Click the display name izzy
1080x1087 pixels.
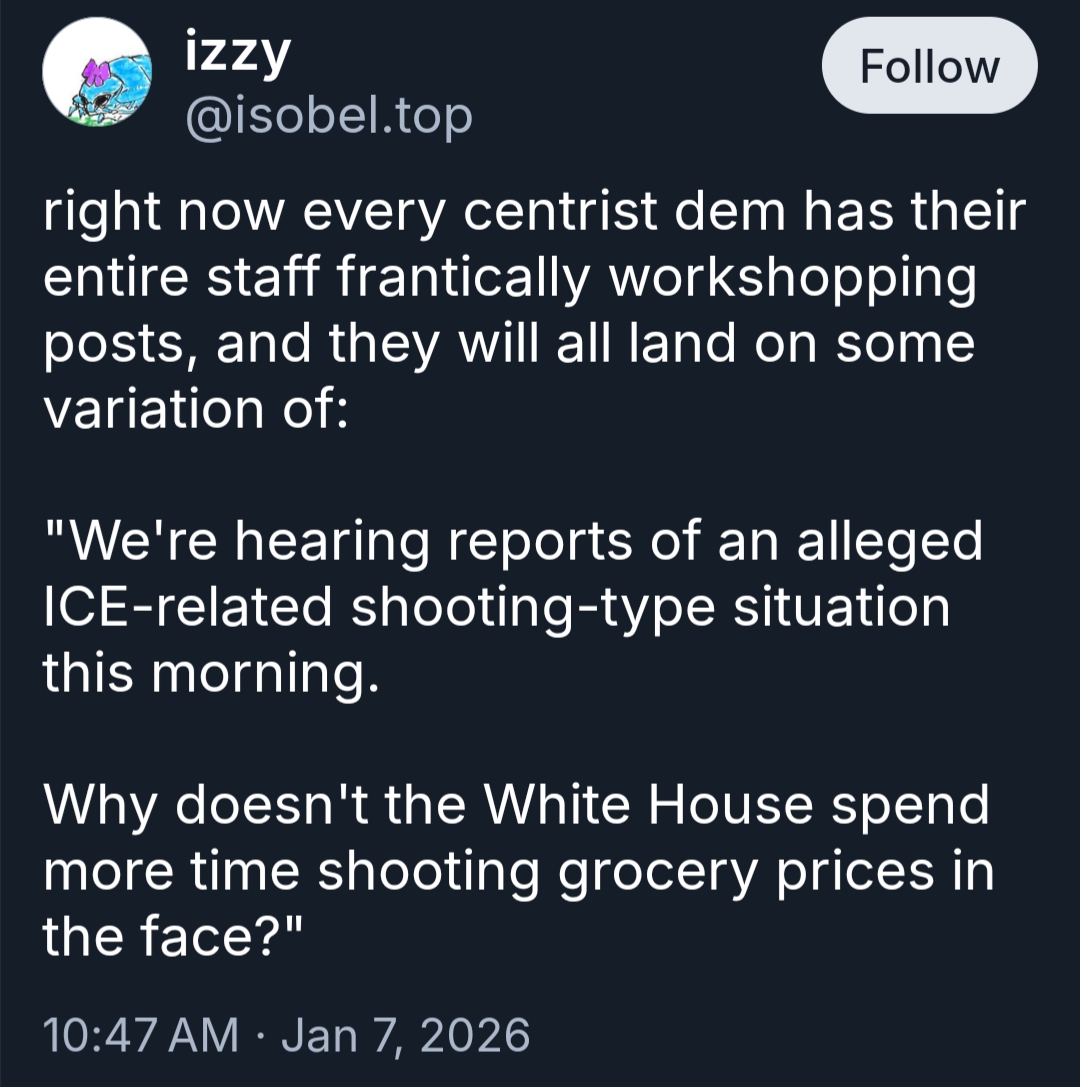point(238,56)
